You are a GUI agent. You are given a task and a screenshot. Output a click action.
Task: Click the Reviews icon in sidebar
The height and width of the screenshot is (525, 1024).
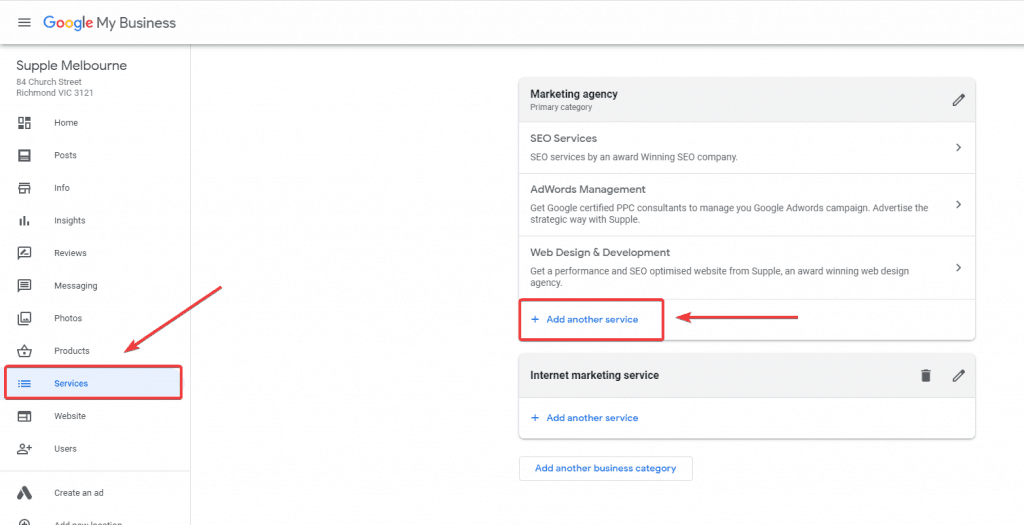point(24,253)
